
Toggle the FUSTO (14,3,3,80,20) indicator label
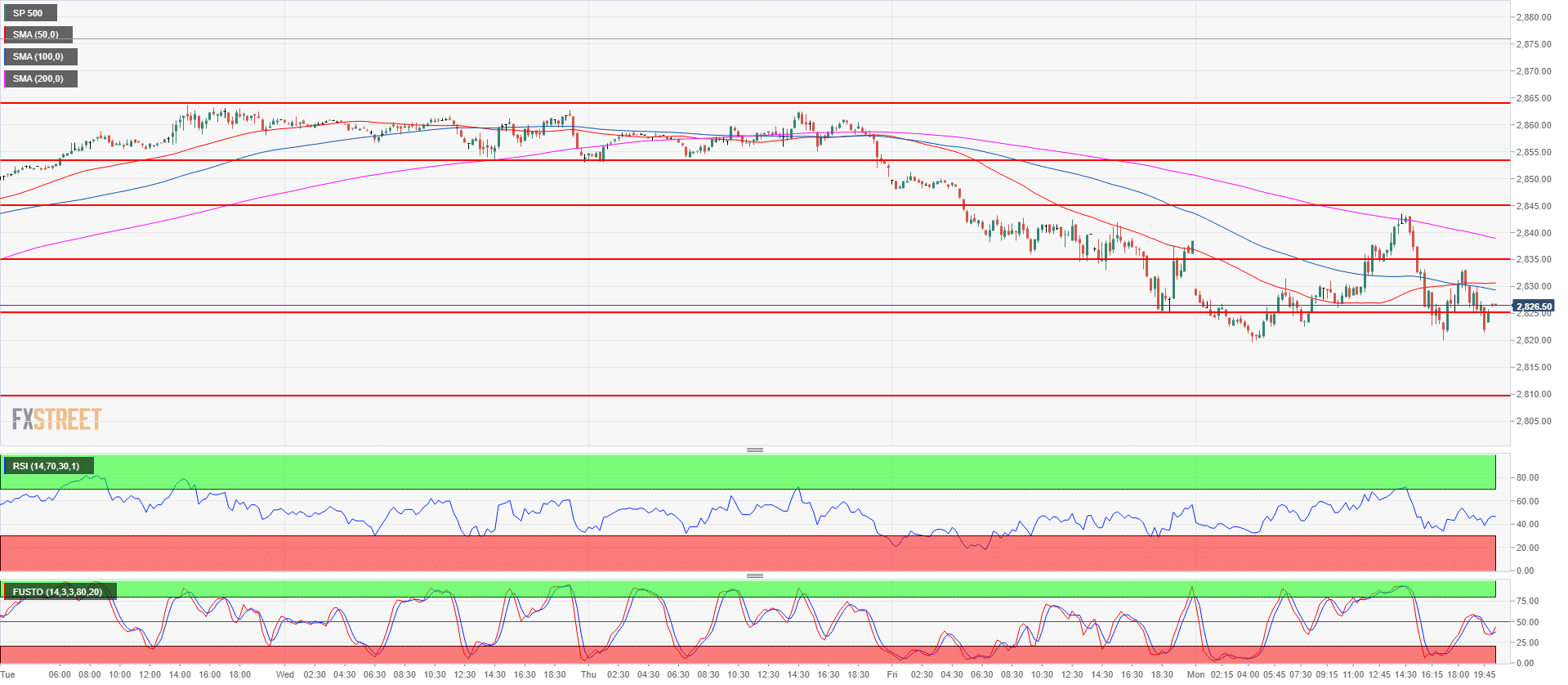click(x=58, y=592)
